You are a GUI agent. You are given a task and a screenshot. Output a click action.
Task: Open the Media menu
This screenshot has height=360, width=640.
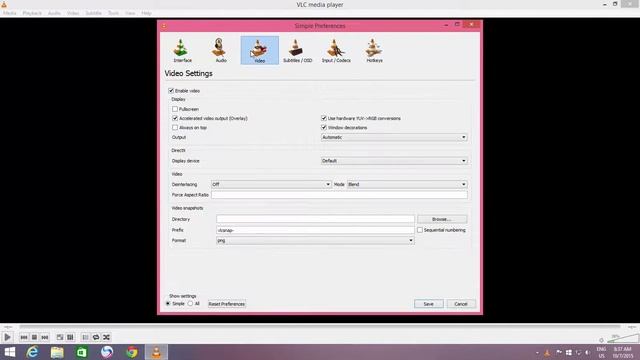10,13
